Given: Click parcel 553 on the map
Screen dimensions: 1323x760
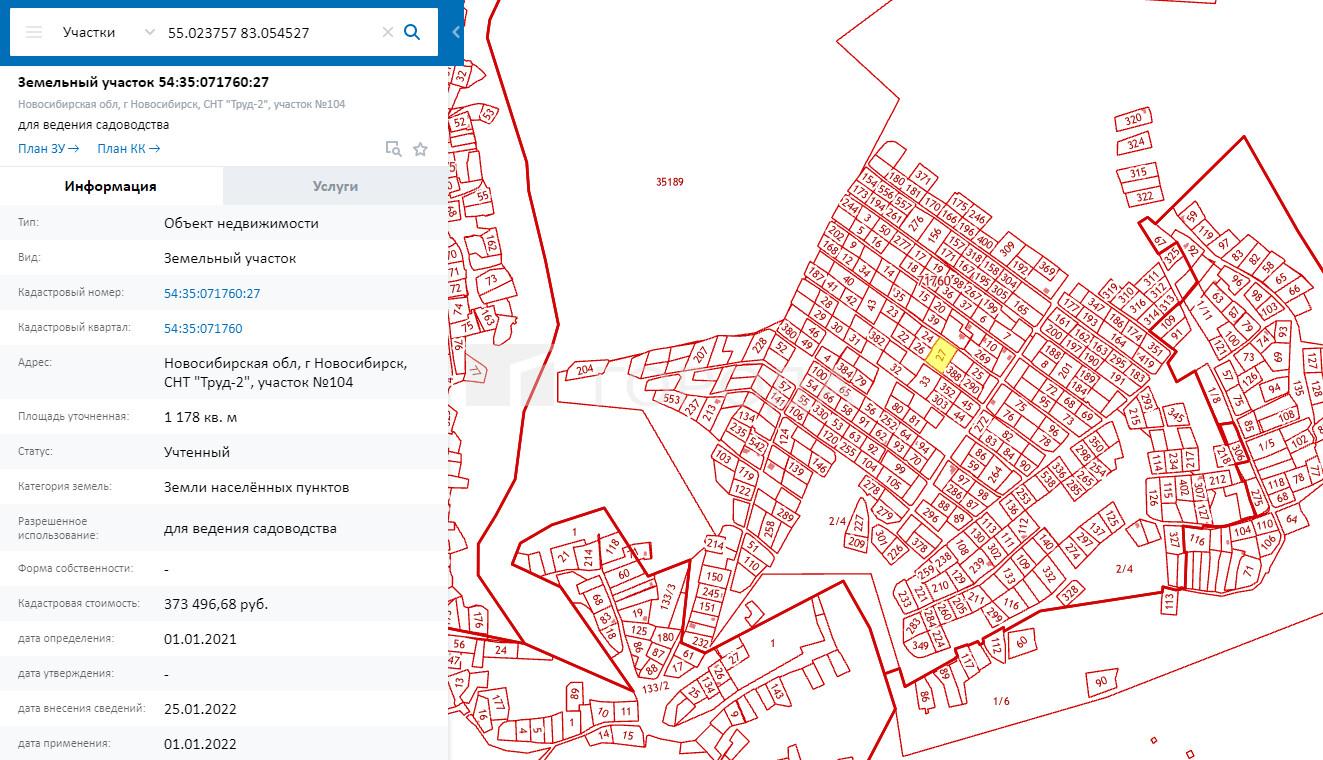Looking at the screenshot, I should tap(671, 399).
